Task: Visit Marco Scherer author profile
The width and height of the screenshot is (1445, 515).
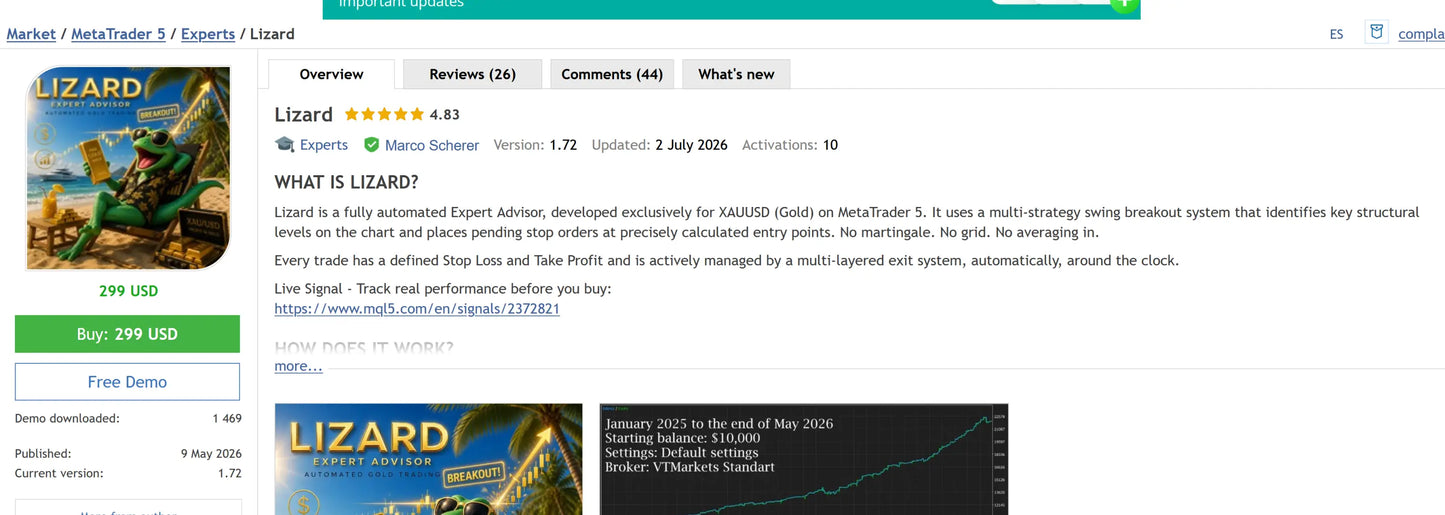Action: point(432,145)
